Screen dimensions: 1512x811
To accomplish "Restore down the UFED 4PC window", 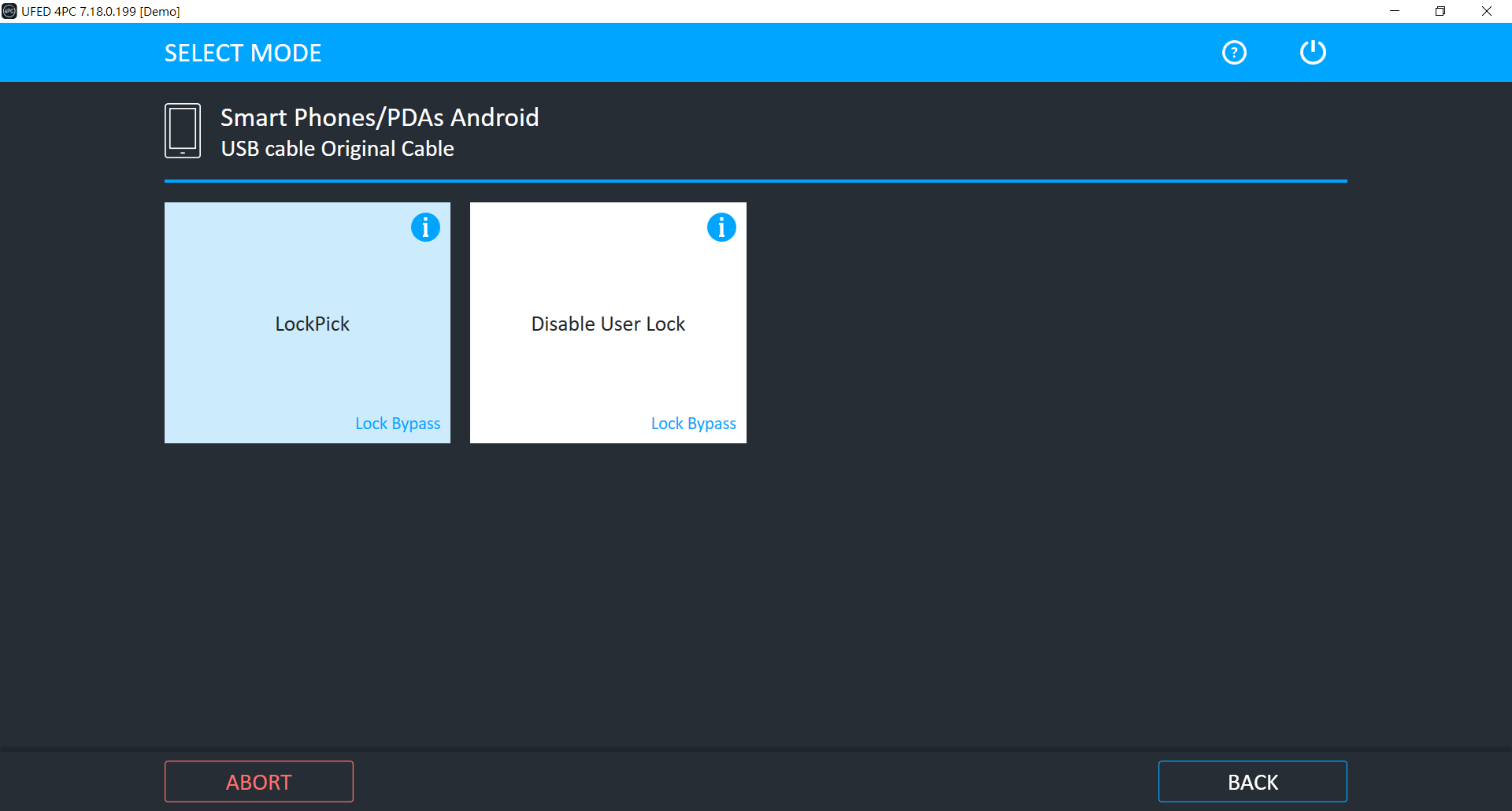I will [x=1440, y=11].
